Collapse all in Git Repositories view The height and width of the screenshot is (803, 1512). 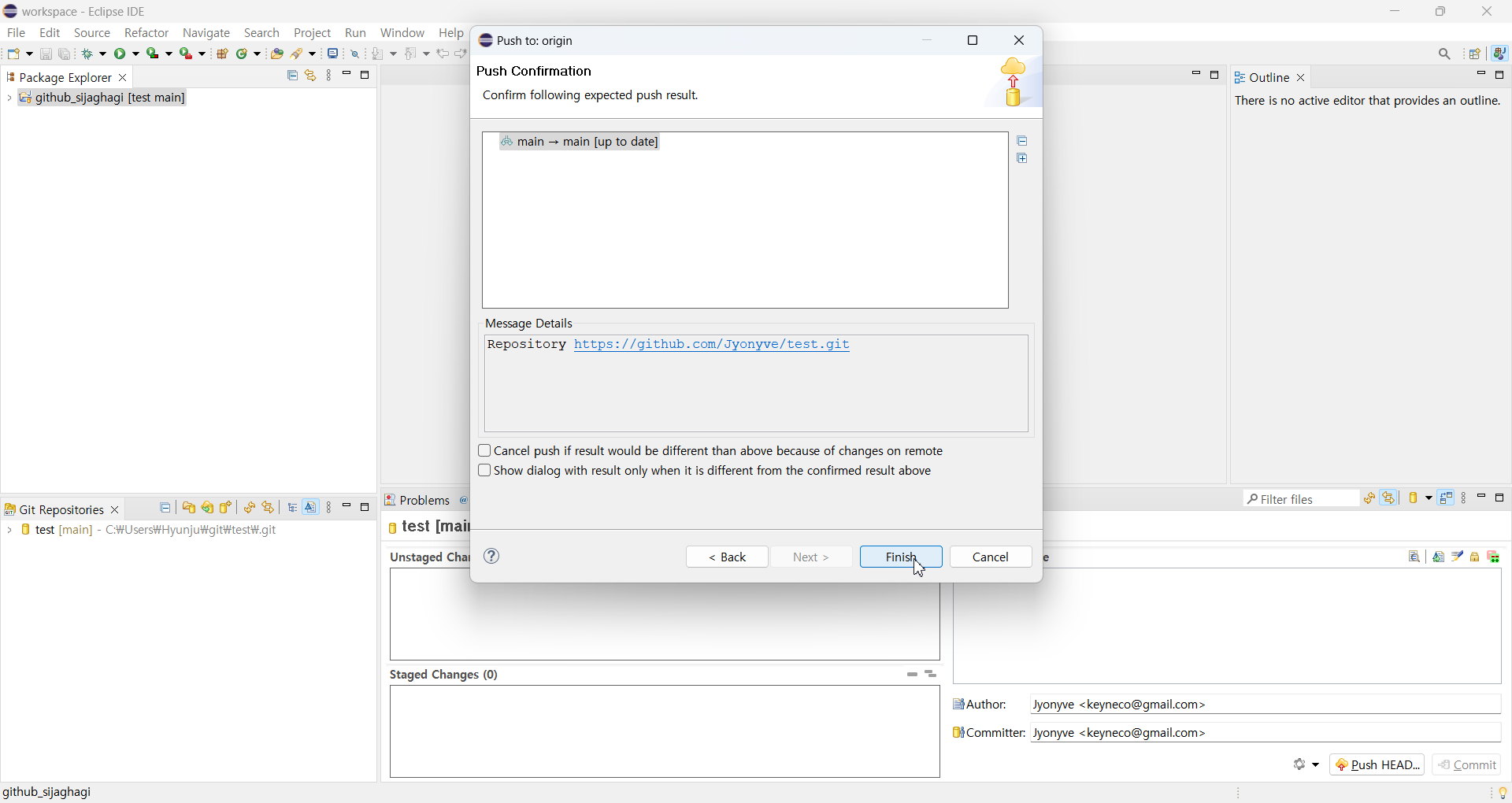pyautogui.click(x=165, y=509)
